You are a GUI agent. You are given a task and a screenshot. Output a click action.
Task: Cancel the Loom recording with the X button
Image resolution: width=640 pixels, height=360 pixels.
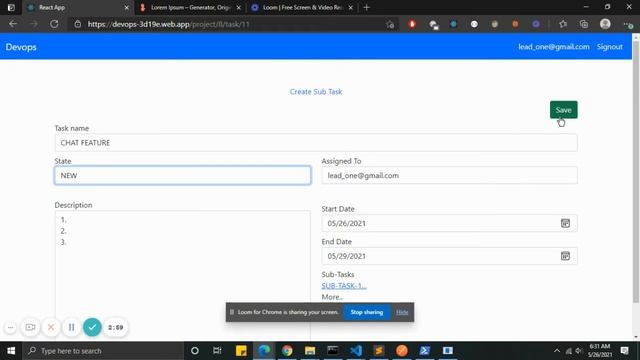point(51,327)
